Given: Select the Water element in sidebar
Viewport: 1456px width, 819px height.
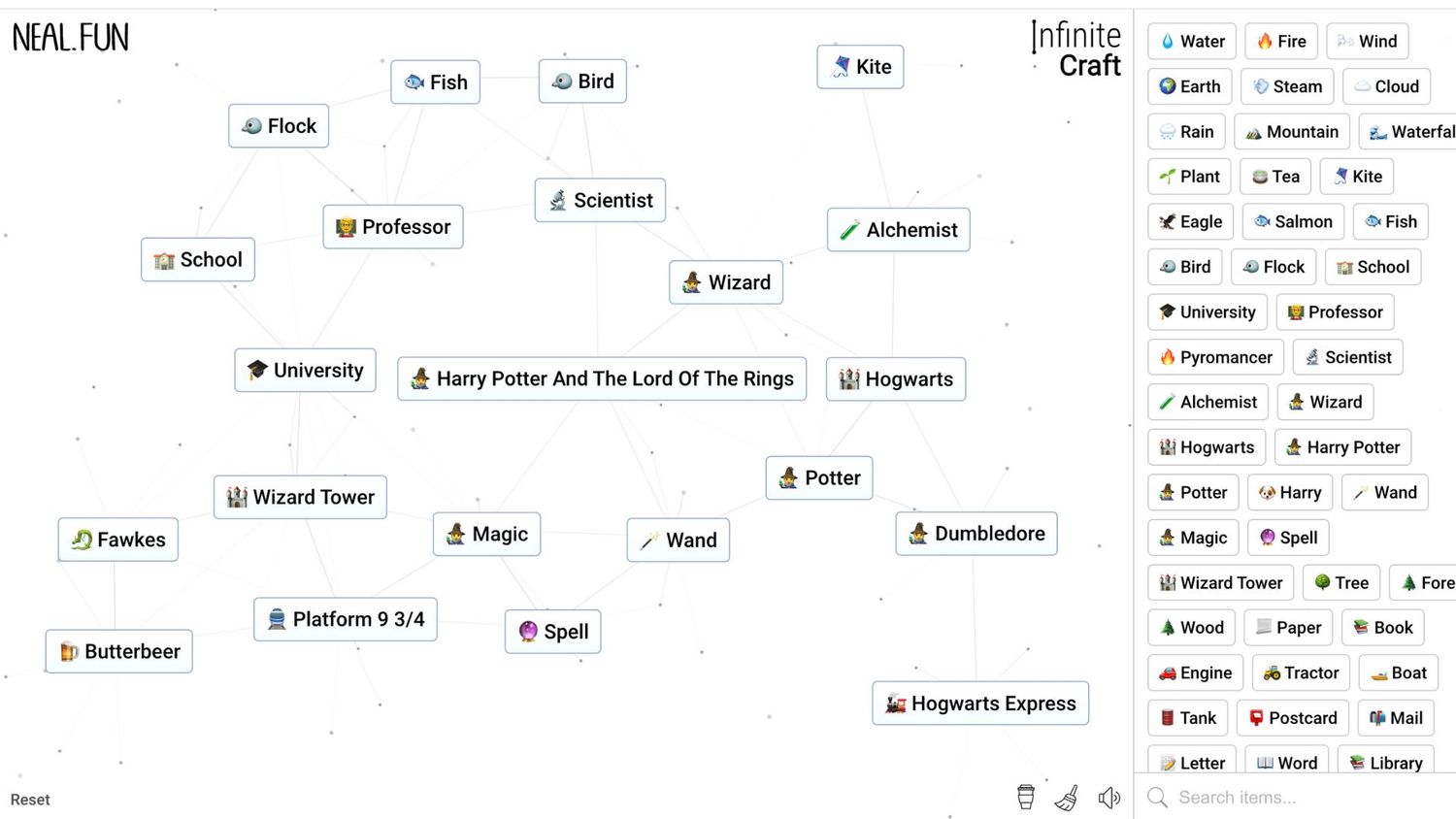Looking at the screenshot, I should click(1191, 42).
